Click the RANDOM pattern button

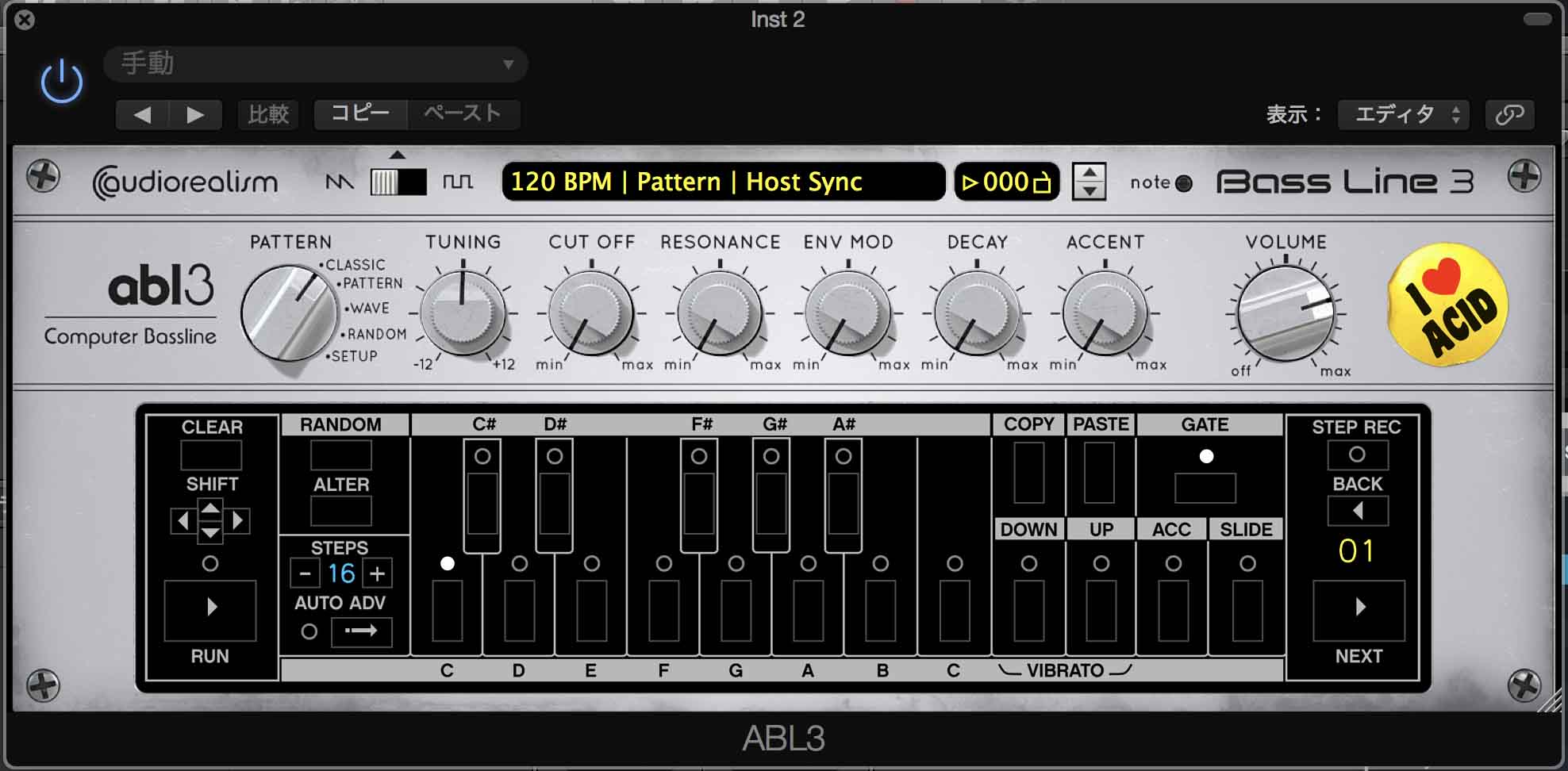[x=341, y=455]
